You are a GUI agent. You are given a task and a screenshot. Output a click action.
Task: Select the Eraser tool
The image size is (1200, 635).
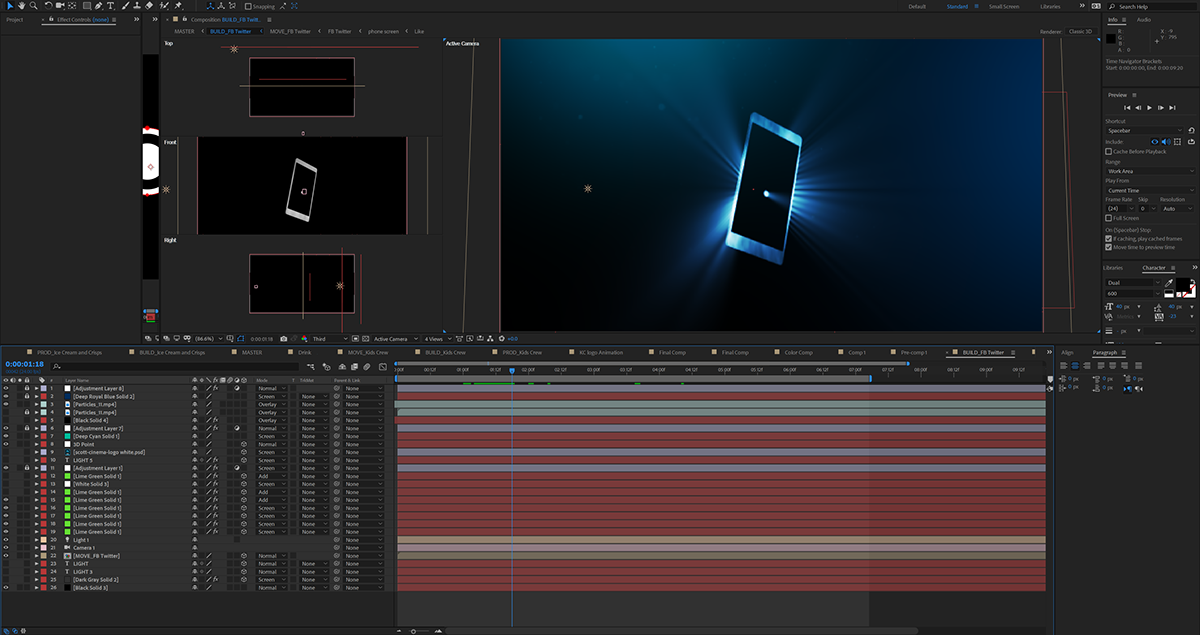tap(149, 5)
